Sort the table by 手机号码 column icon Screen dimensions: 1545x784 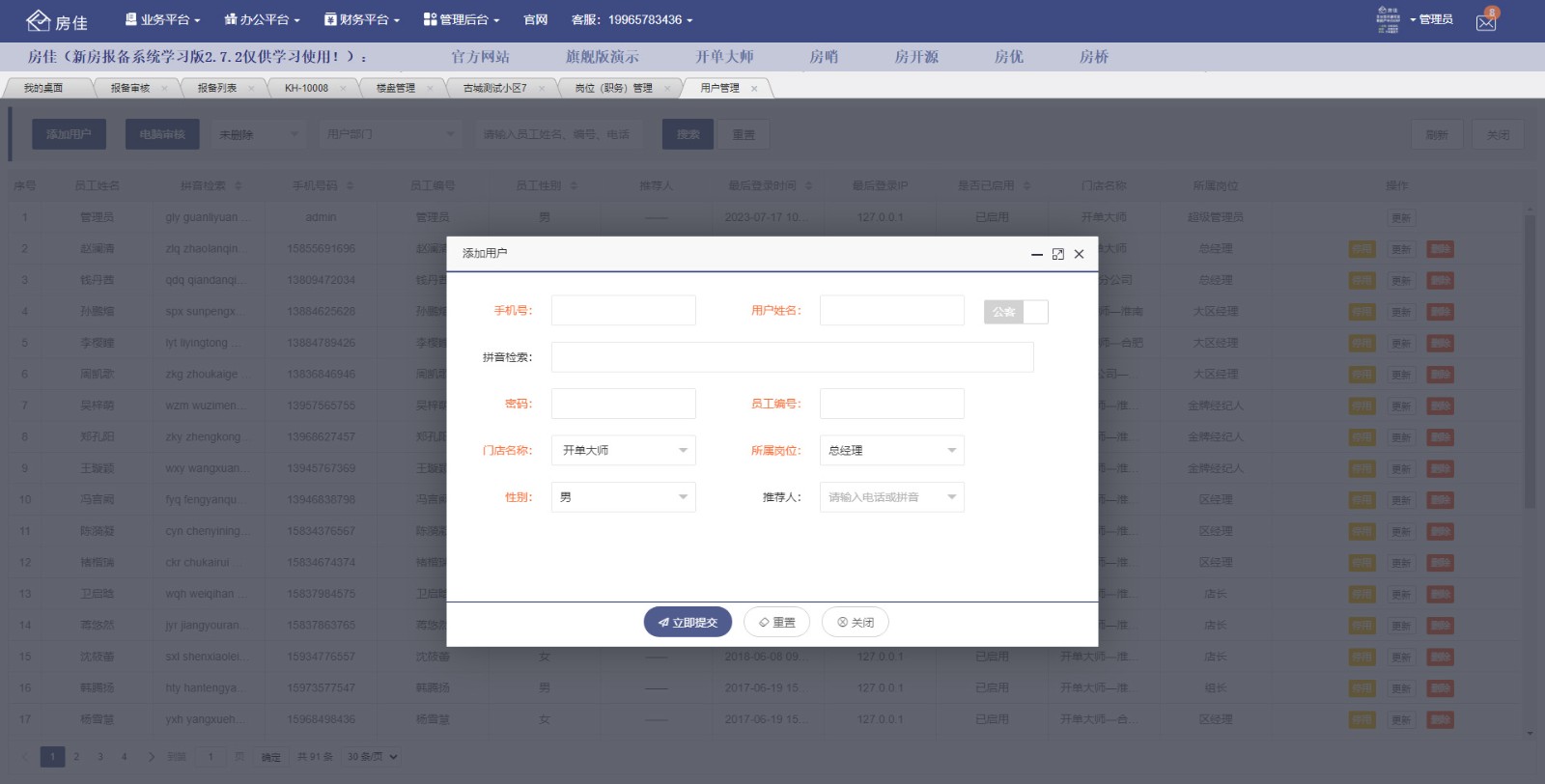351,185
